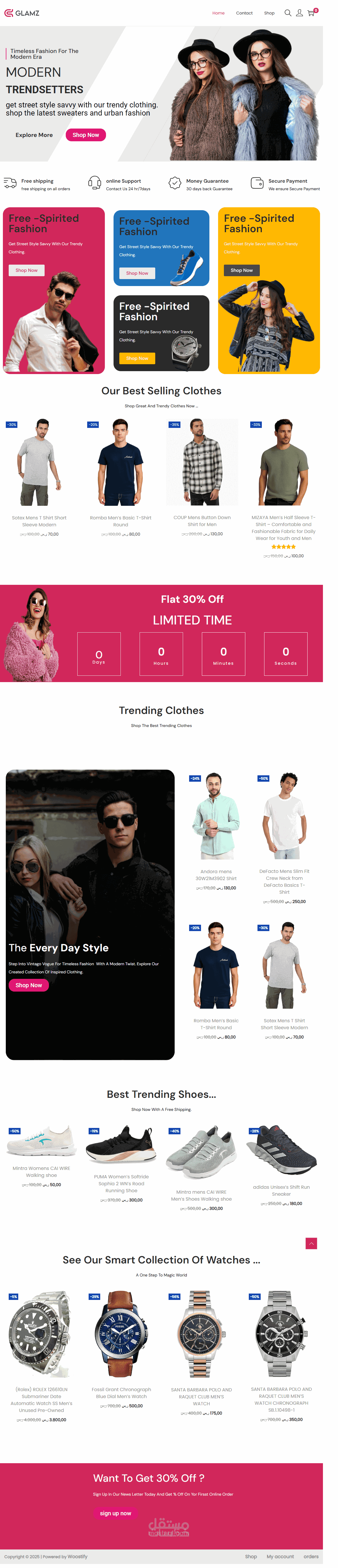Open the shopping cart icon
The image size is (338, 1568).
311,13
